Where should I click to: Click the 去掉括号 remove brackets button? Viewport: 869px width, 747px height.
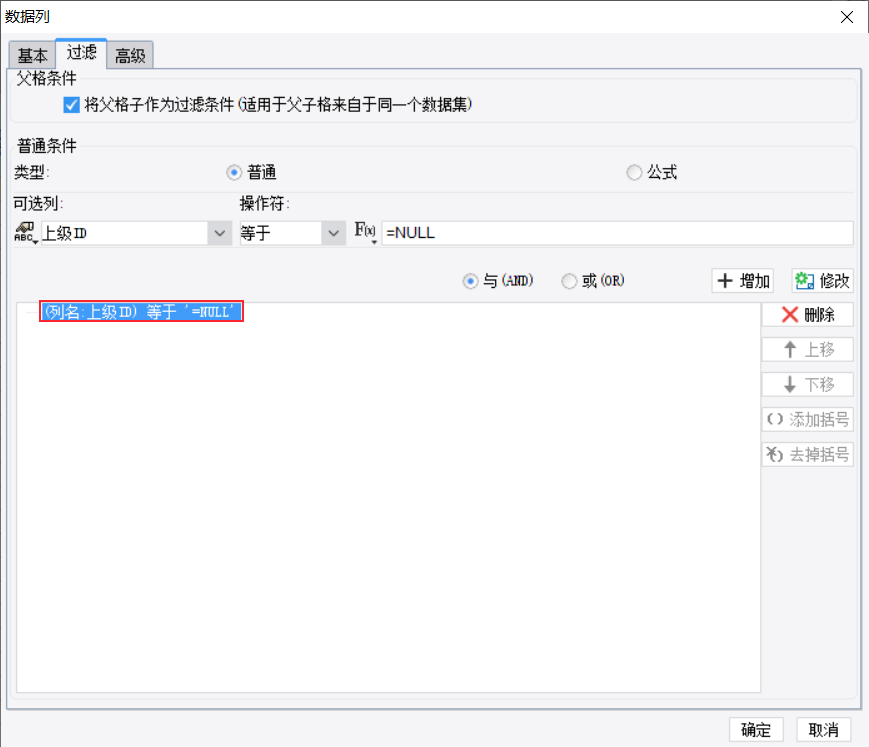pyautogui.click(x=807, y=454)
